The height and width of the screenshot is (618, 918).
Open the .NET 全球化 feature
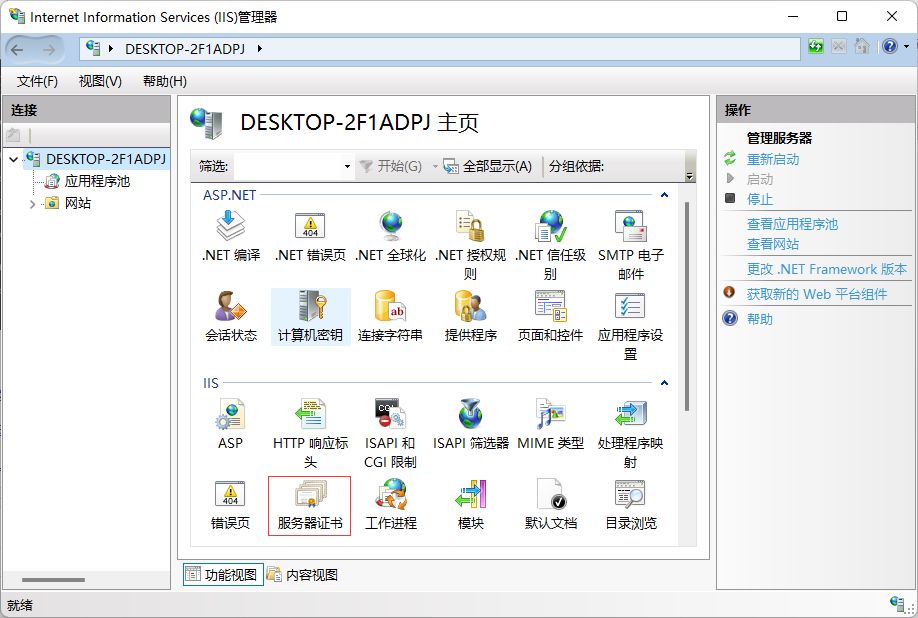[391, 236]
